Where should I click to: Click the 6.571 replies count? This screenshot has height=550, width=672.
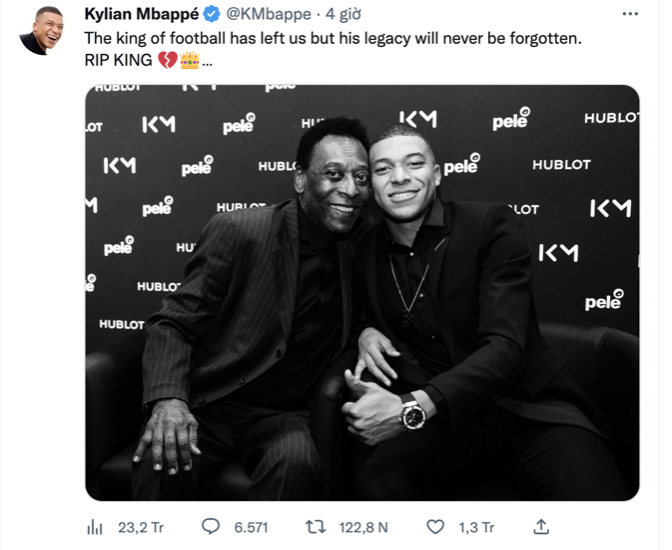pyautogui.click(x=249, y=527)
